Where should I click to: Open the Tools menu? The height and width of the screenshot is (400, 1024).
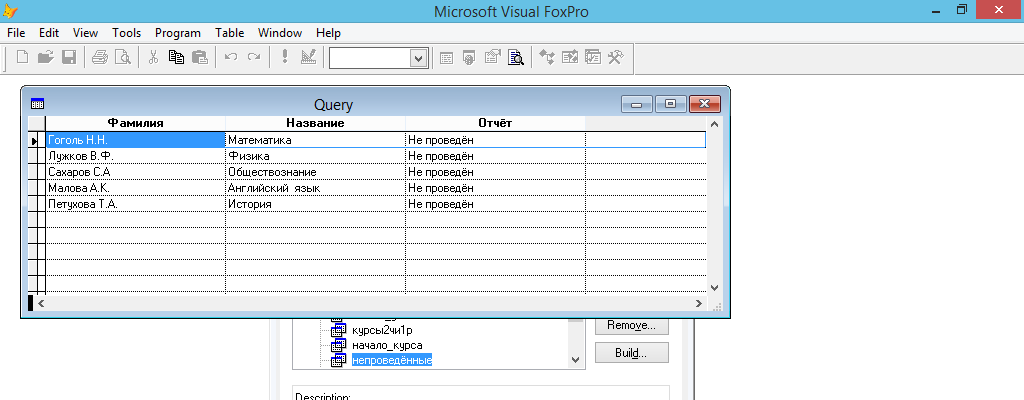pos(127,33)
